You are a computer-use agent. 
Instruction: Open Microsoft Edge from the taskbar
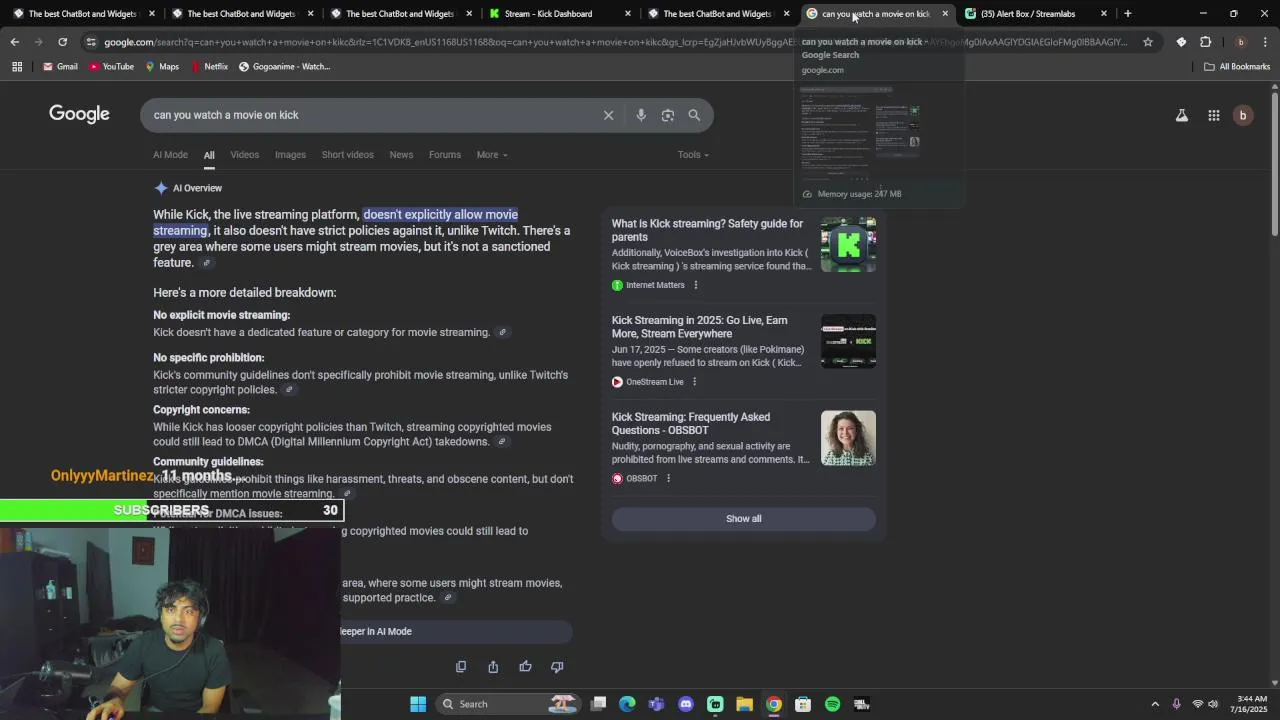pos(627,704)
